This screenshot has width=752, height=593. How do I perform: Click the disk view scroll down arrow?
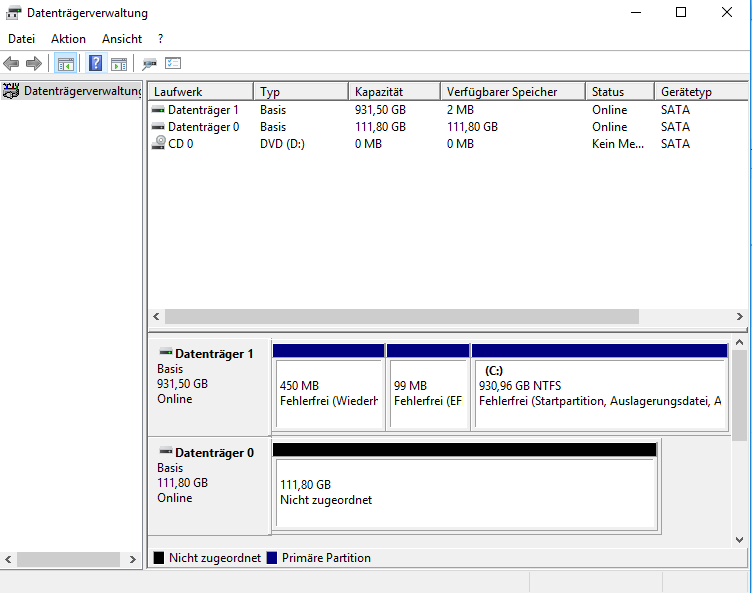click(740, 540)
